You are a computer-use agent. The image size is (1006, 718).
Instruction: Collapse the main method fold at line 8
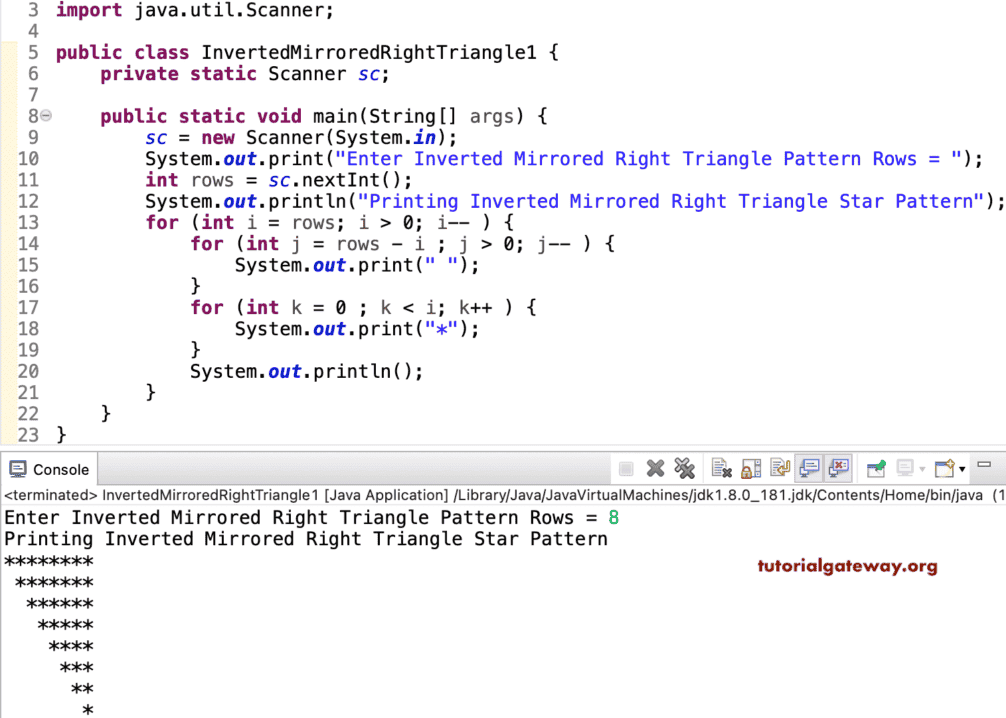point(46,116)
